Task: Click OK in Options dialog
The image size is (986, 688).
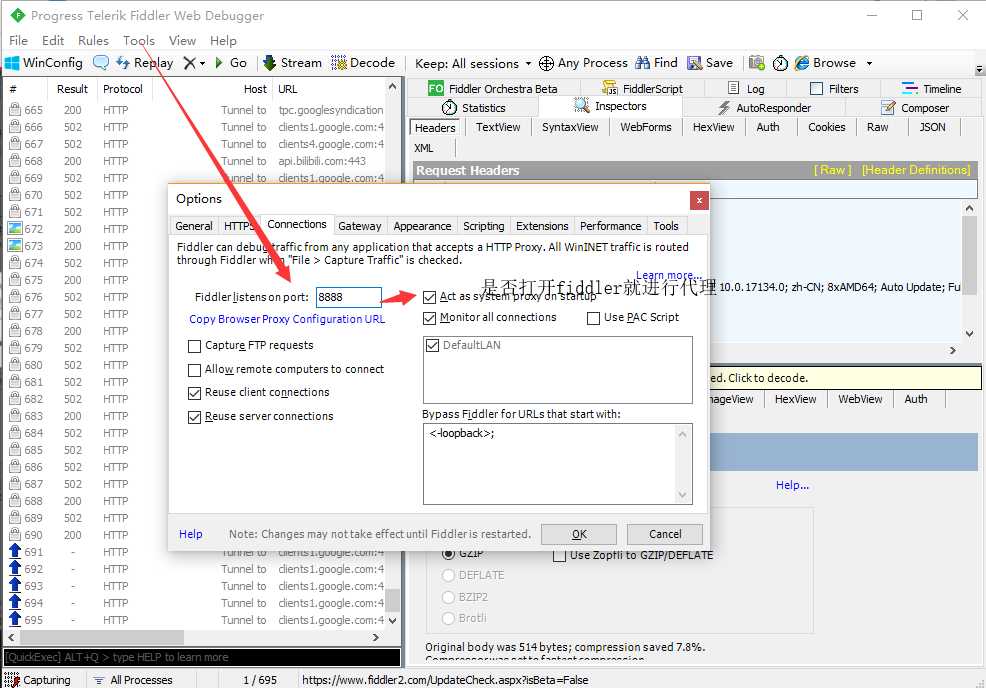Action: (x=579, y=534)
